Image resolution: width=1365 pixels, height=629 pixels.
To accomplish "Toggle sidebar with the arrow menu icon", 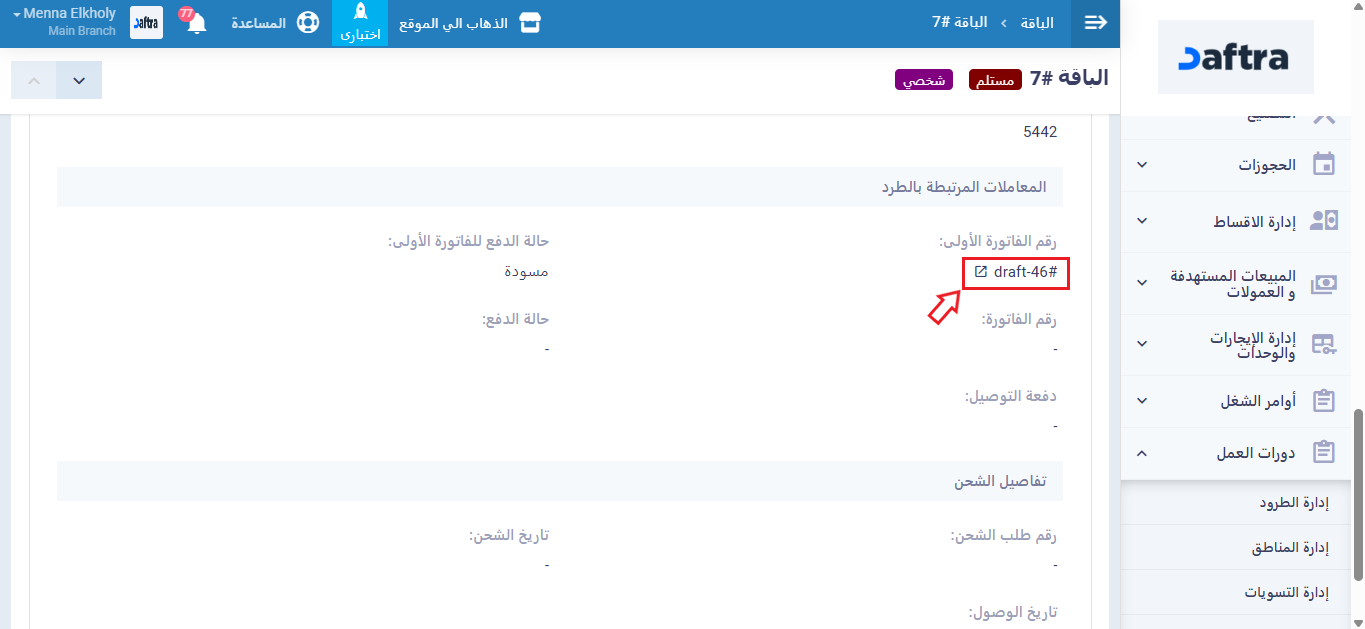I will click(1096, 23).
